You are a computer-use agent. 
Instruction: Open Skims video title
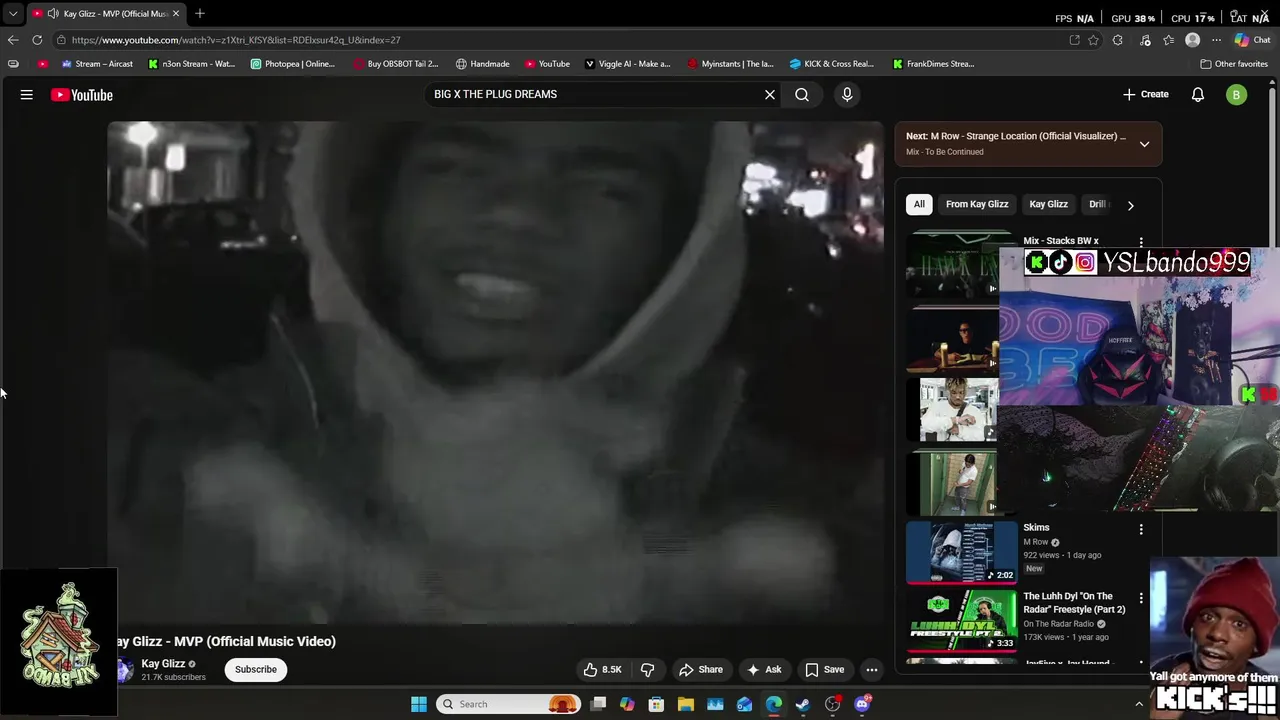(1036, 528)
